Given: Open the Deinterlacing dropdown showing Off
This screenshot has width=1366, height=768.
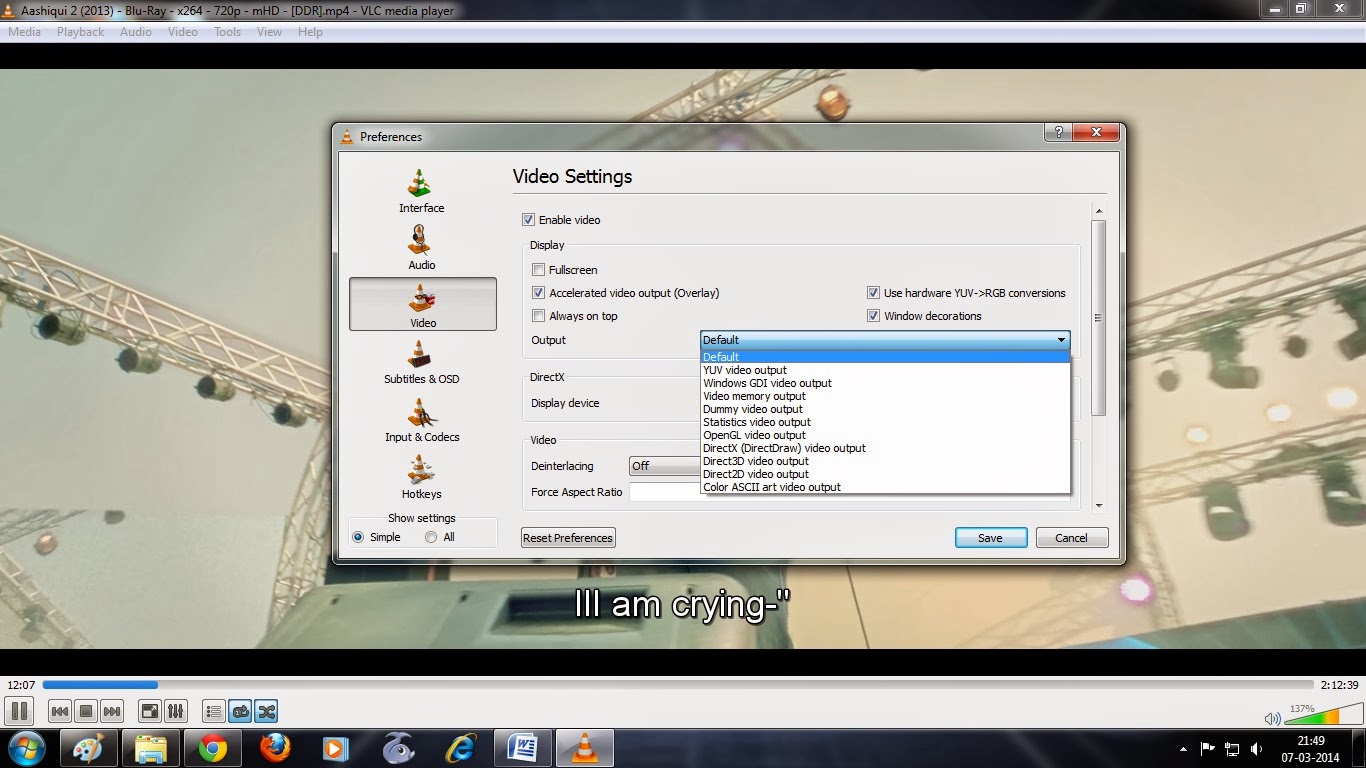Looking at the screenshot, I should [665, 466].
